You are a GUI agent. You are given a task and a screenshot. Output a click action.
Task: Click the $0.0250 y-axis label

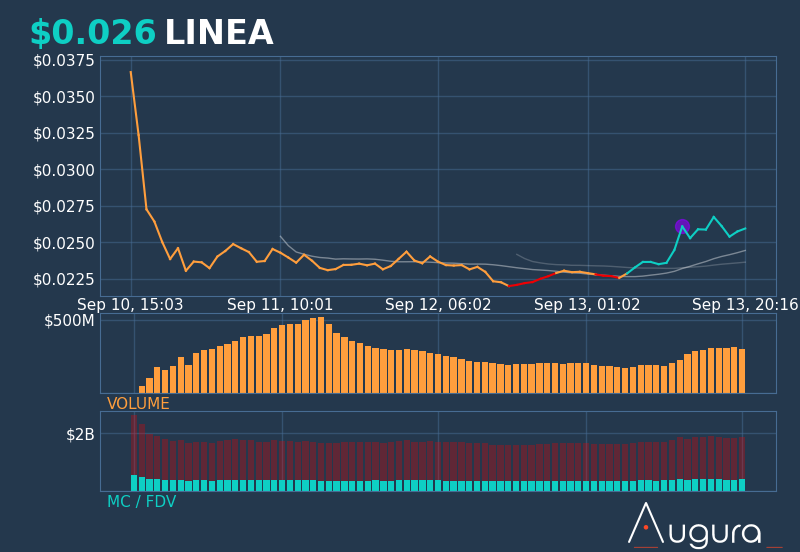[x=64, y=243]
